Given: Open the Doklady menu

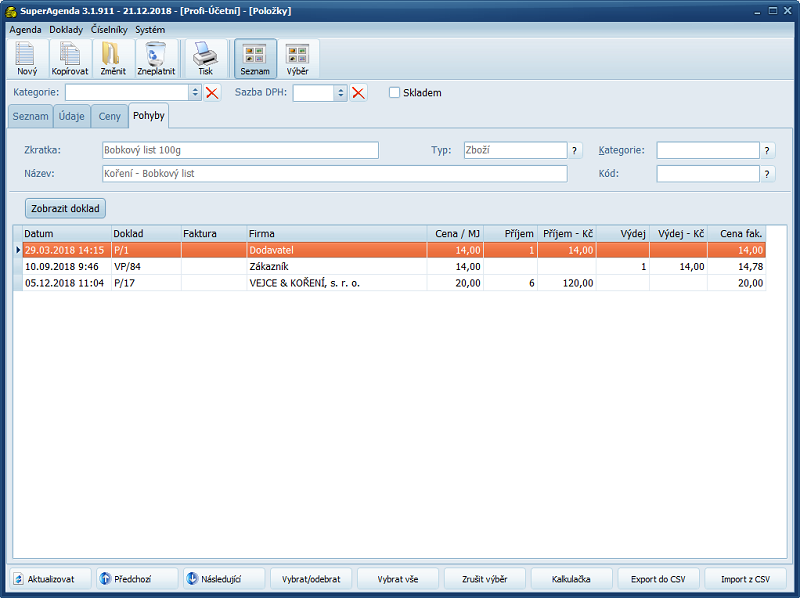Looking at the screenshot, I should (66, 30).
